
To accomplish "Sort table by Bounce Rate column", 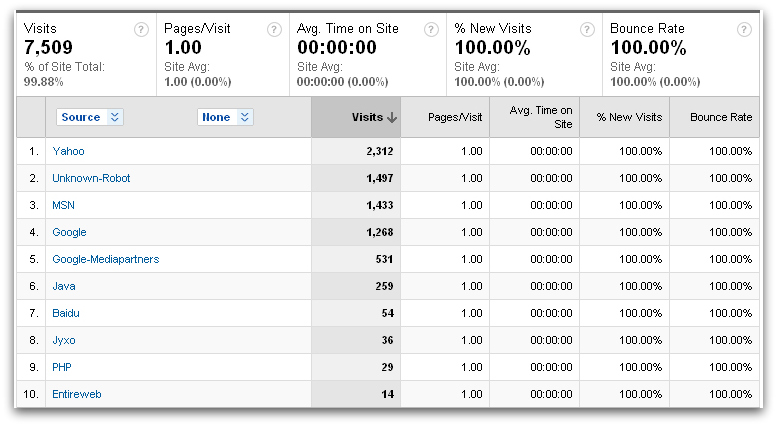I will point(721,117).
